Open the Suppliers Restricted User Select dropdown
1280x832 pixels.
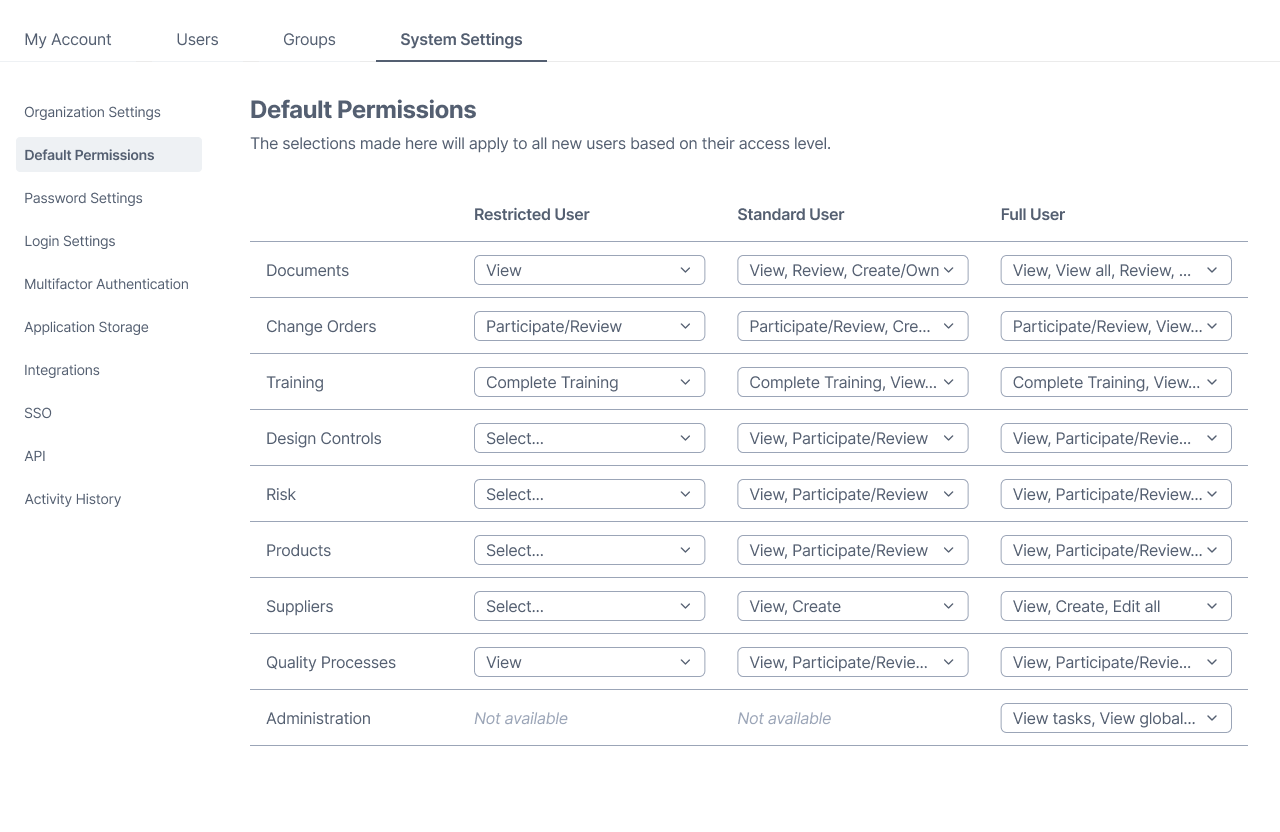click(589, 606)
